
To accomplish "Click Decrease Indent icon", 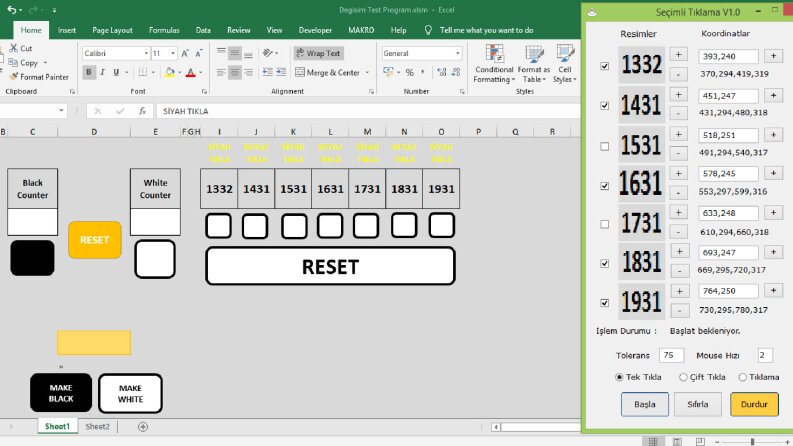I will pyautogui.click(x=268, y=72).
